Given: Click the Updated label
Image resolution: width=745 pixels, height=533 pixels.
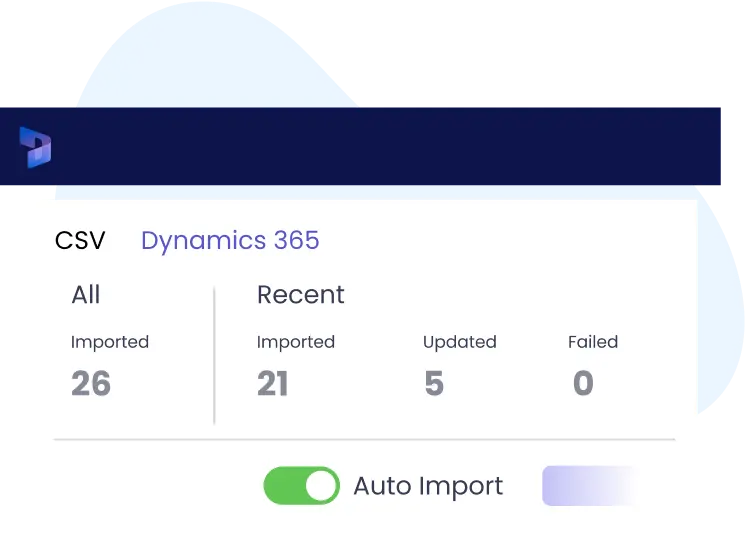Looking at the screenshot, I should tap(460, 342).
